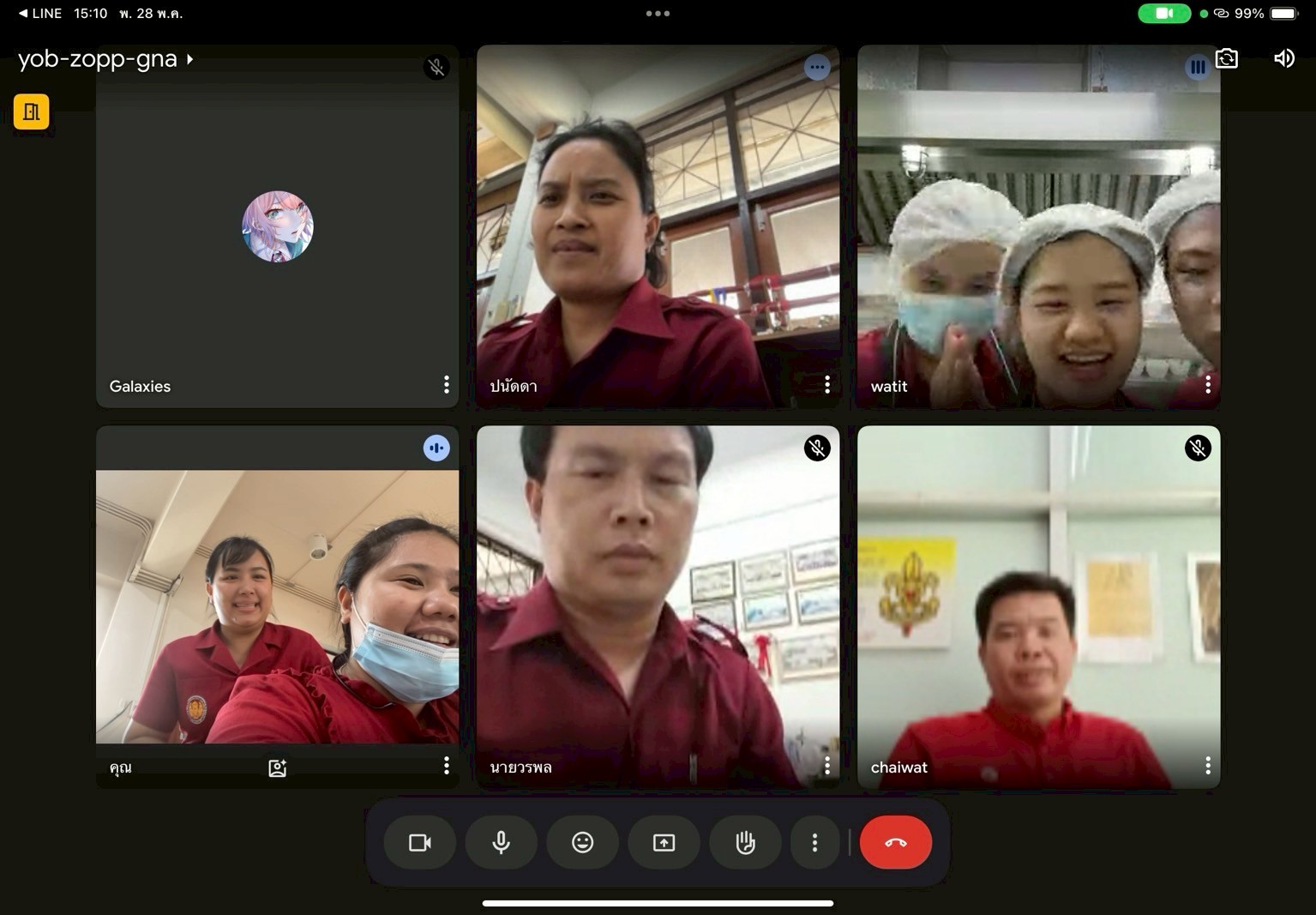
Task: Open options menu on ปนัดดา tile
Action: tap(827, 384)
